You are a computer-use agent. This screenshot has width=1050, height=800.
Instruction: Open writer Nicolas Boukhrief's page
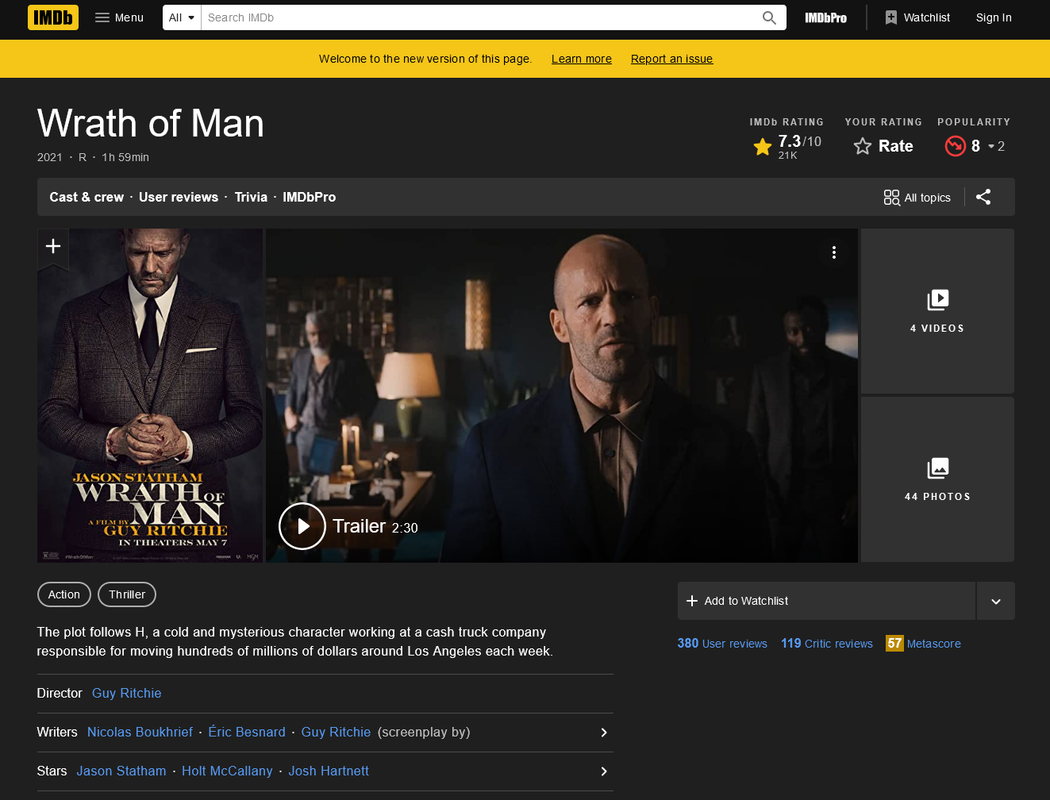pyautogui.click(x=140, y=732)
